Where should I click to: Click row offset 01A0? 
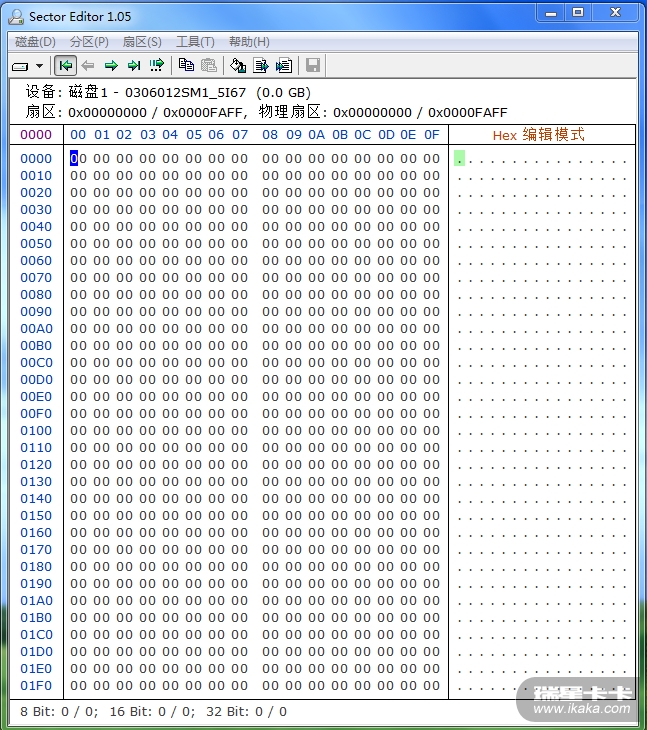36,601
